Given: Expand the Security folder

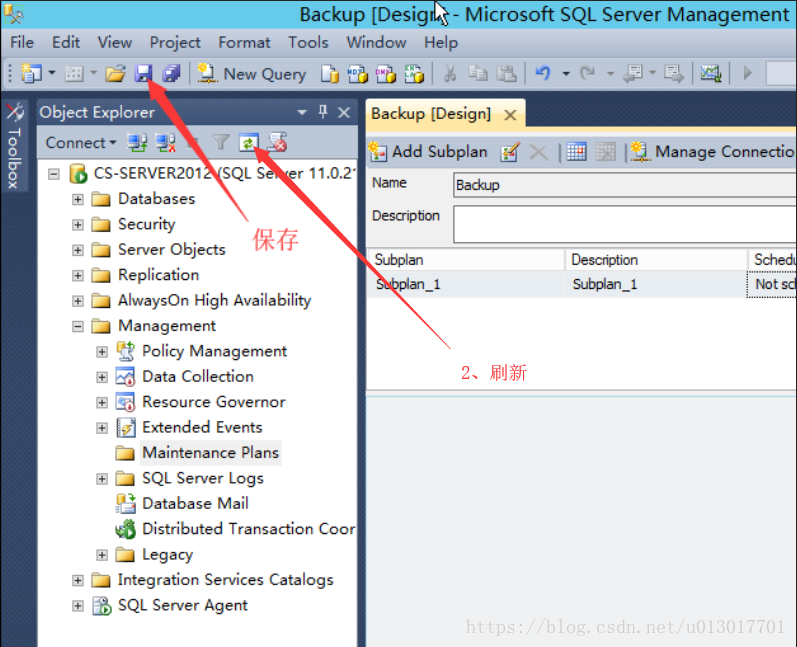Looking at the screenshot, I should [78, 225].
